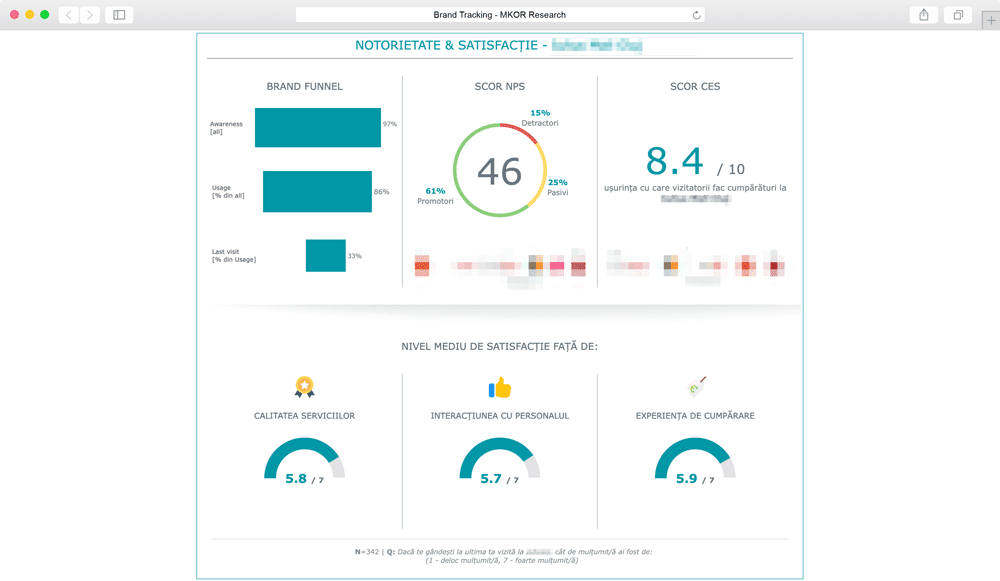
Task: Click the SCOR NPS heading
Action: [500, 86]
